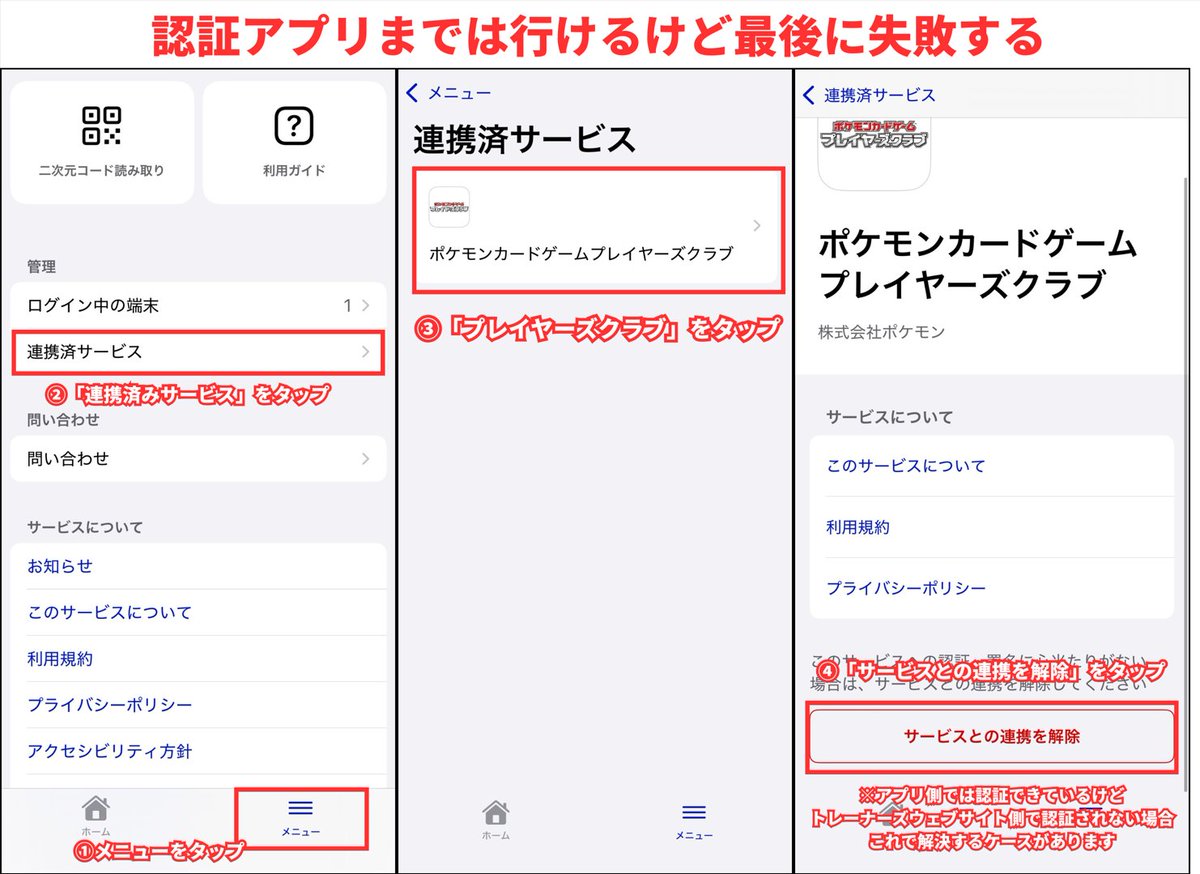Open 利用規約 in the right screen

(x=858, y=527)
